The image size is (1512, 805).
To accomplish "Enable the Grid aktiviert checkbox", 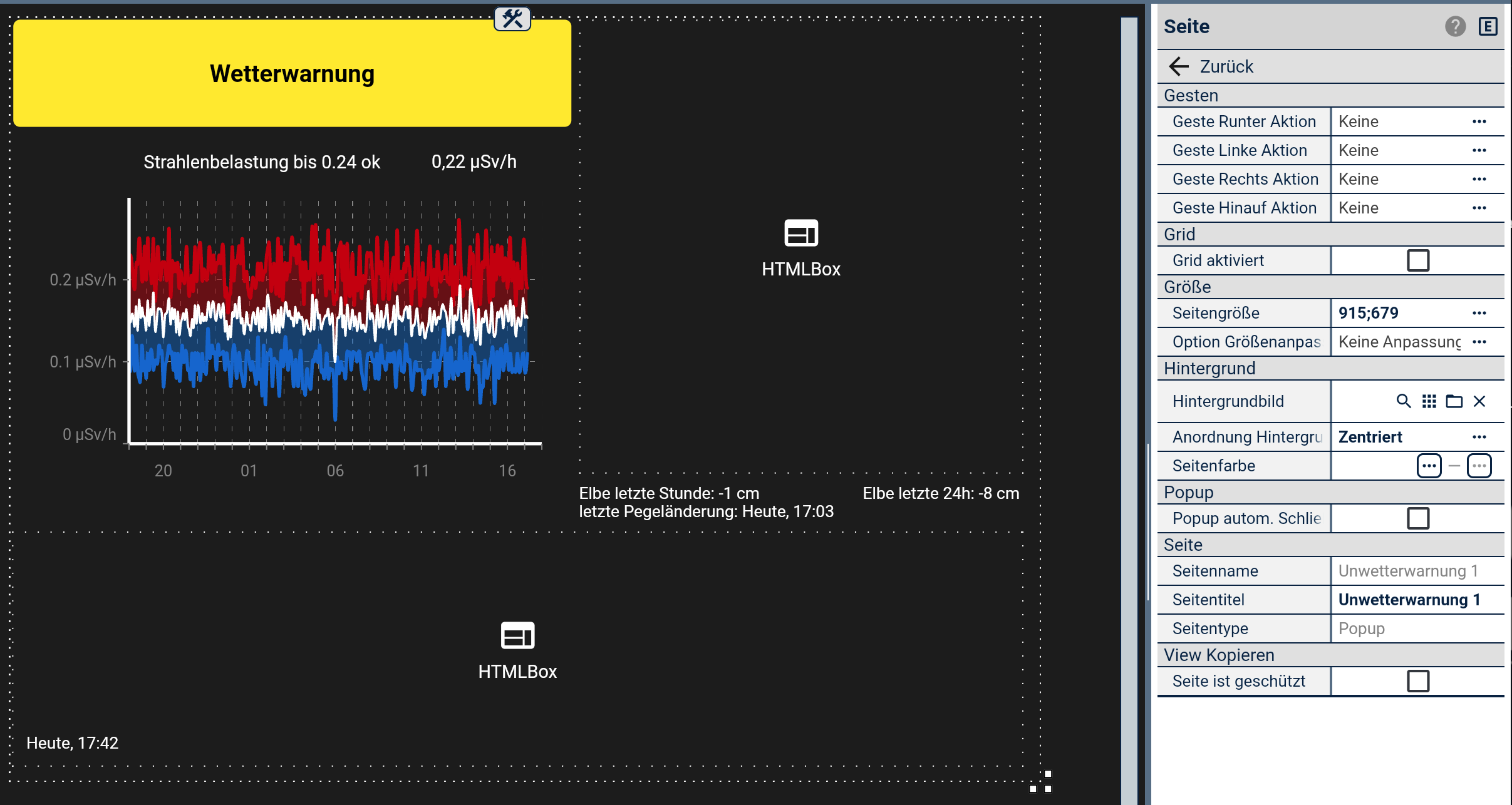I will pos(1418,260).
